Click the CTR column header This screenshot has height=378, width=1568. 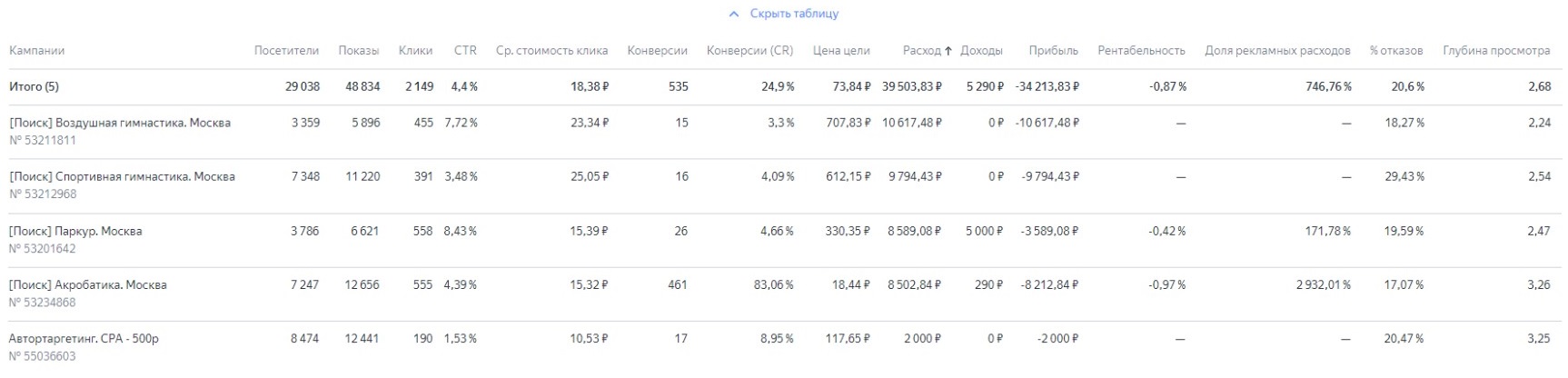coord(465,51)
